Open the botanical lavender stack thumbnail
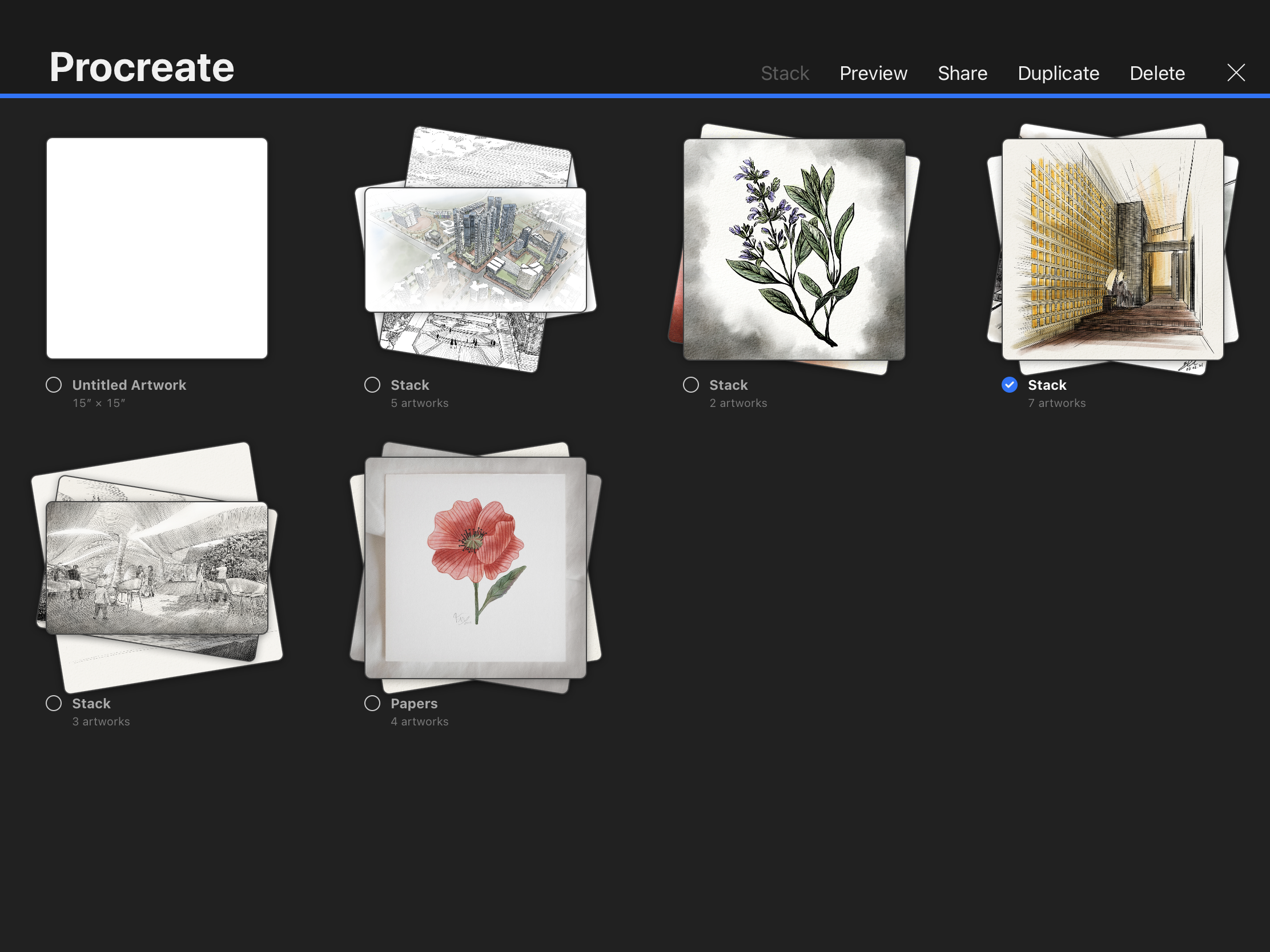The width and height of the screenshot is (1270, 952). point(794,249)
